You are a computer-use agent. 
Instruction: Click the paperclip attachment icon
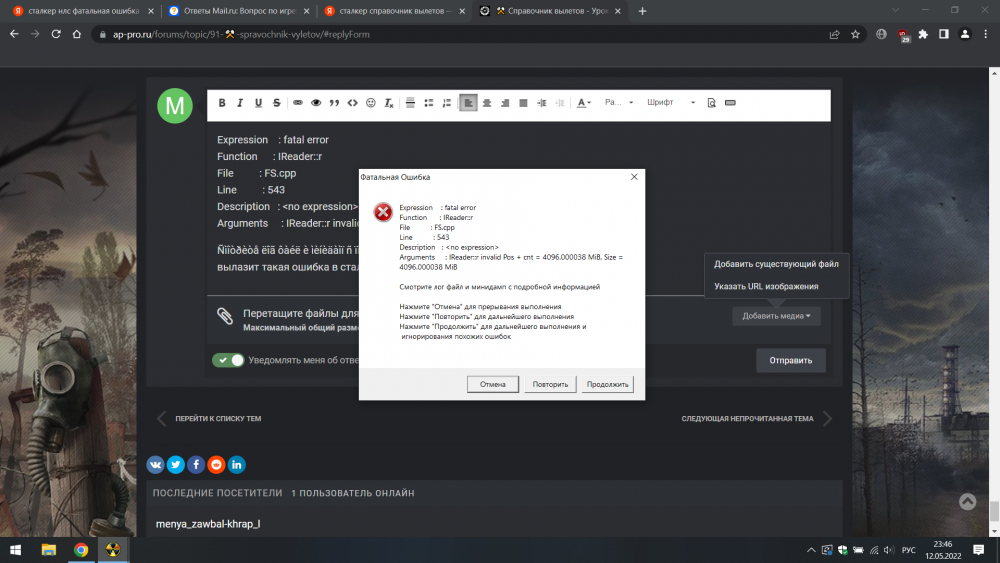point(224,316)
